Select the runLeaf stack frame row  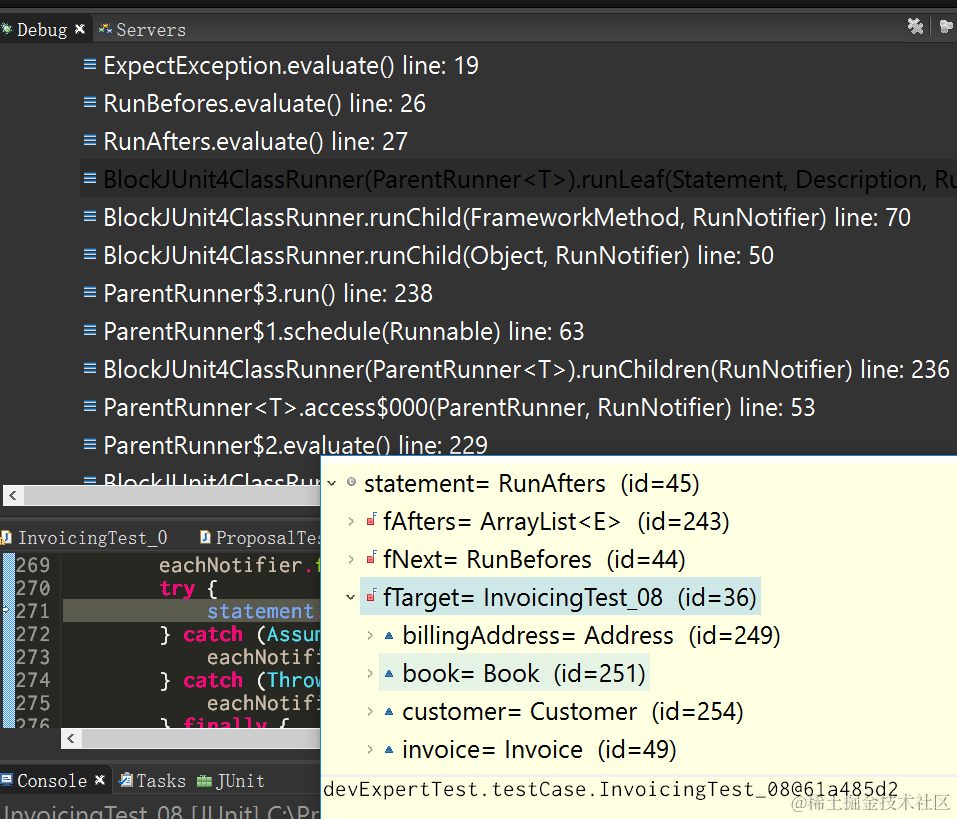coord(518,179)
